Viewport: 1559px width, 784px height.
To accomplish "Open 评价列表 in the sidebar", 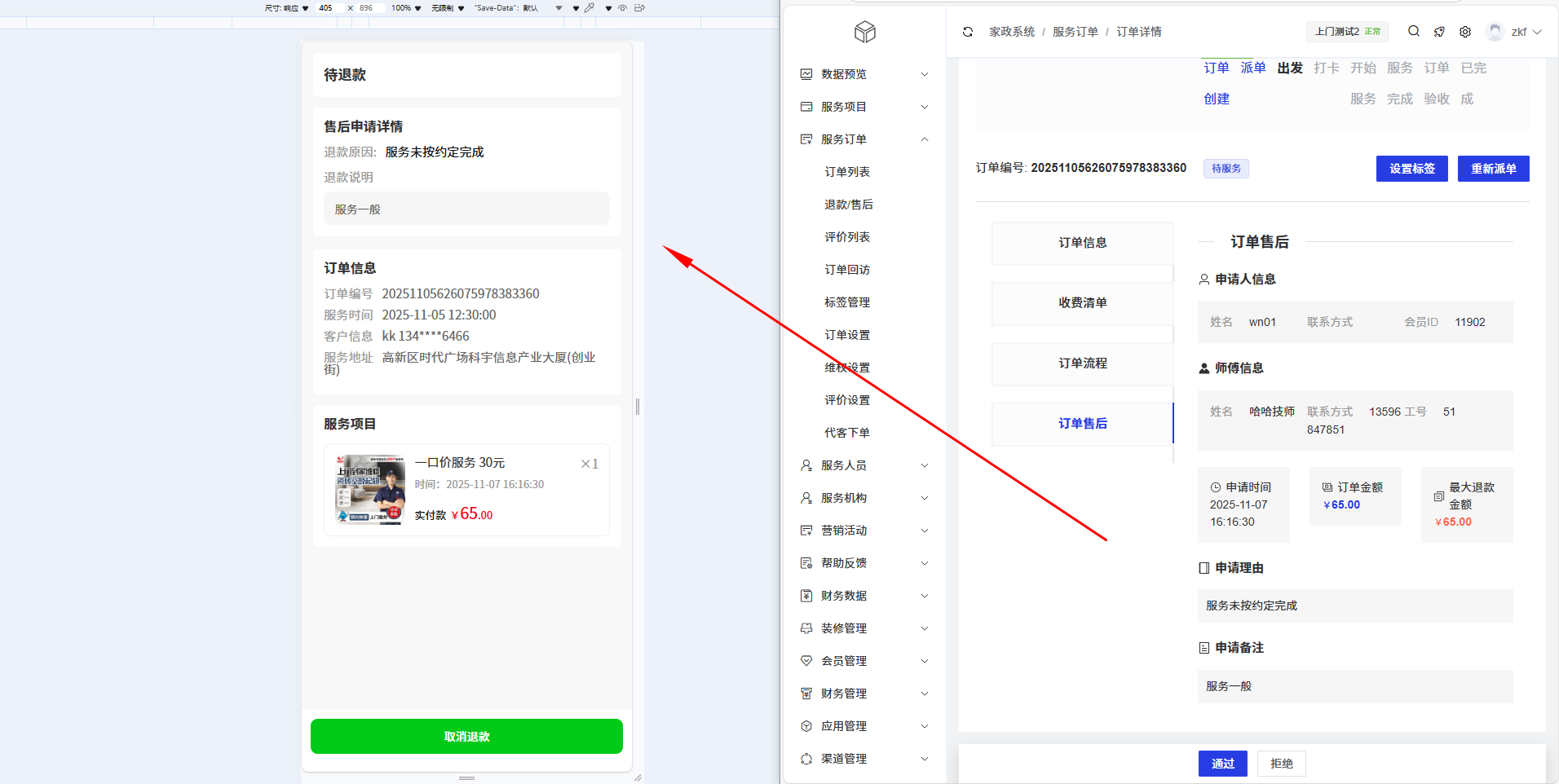I will coord(847,237).
